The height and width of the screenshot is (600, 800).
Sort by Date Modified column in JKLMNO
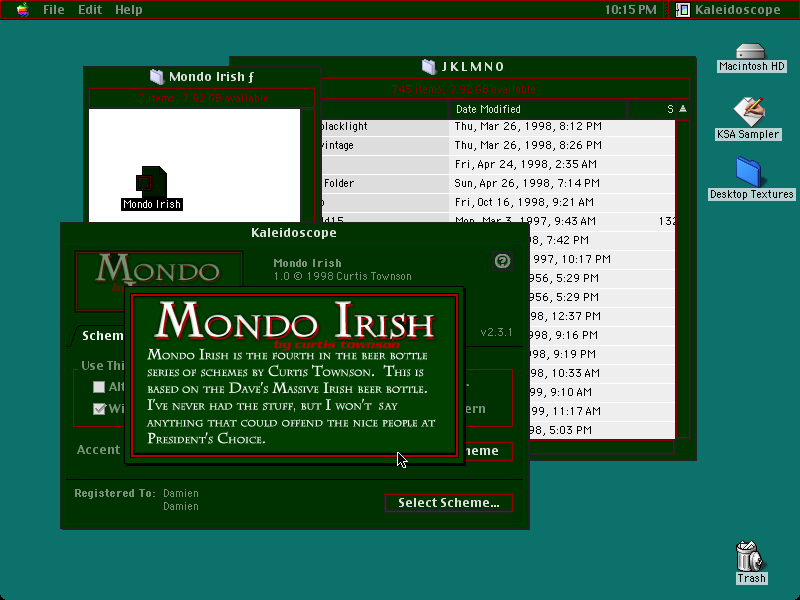pyautogui.click(x=538, y=109)
